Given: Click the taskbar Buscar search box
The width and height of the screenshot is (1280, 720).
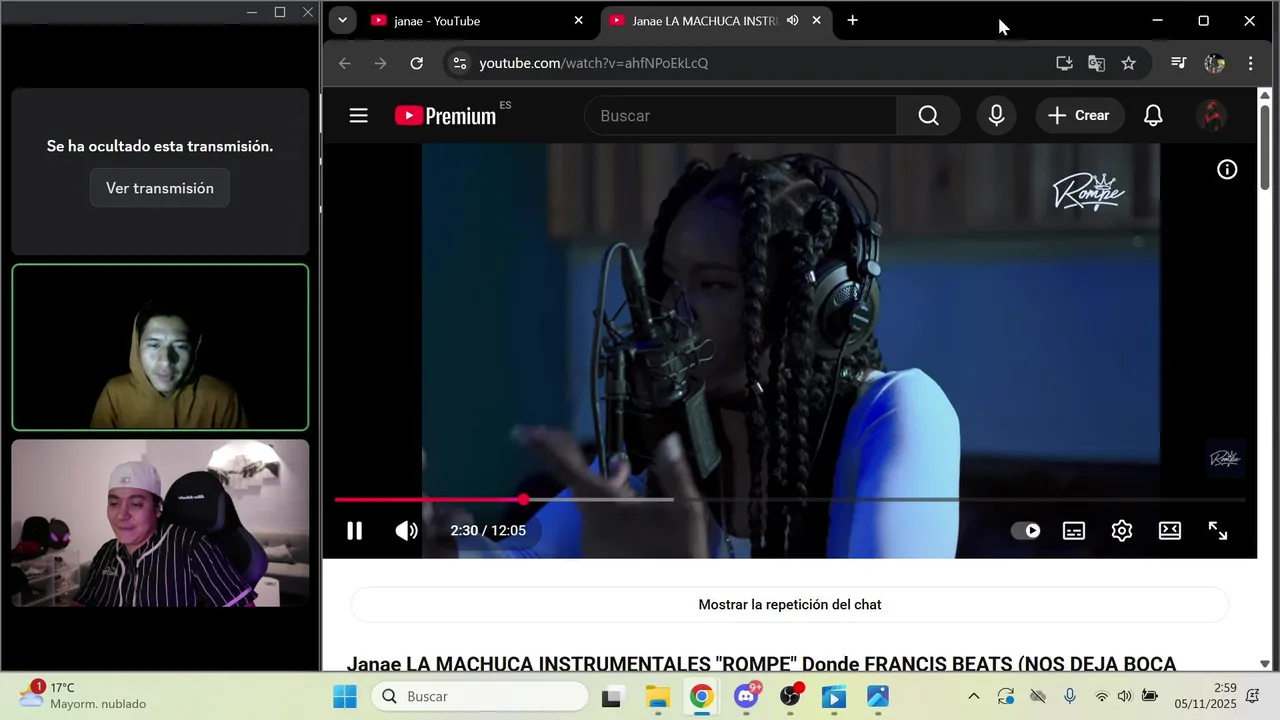Looking at the screenshot, I should [x=480, y=696].
